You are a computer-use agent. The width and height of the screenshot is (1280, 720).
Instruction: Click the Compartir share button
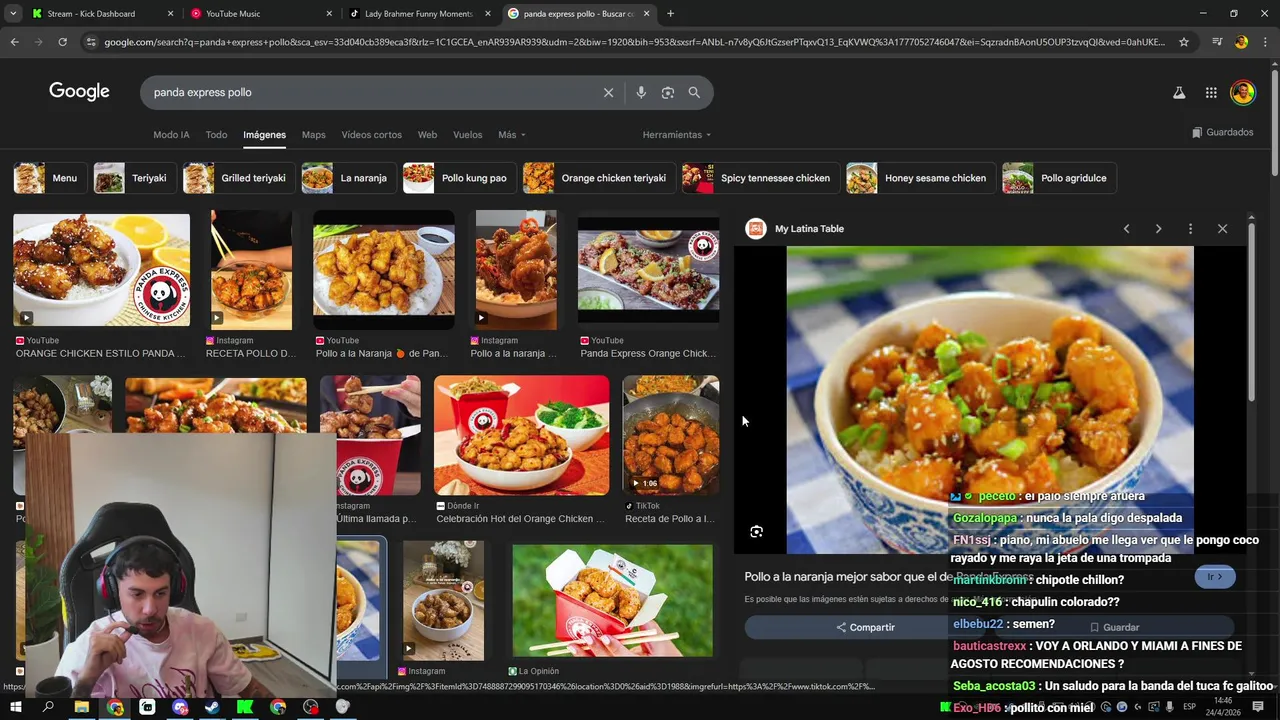click(x=865, y=627)
